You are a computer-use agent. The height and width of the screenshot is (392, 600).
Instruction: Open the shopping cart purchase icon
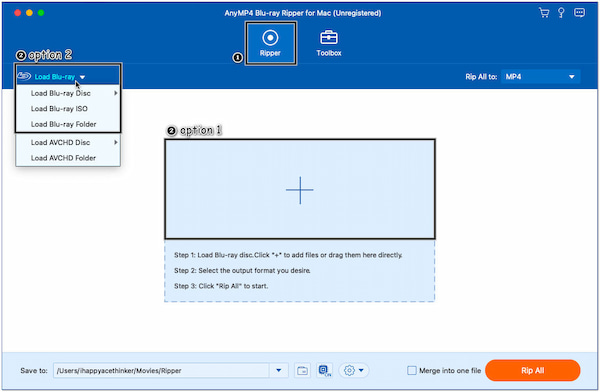pyautogui.click(x=544, y=13)
